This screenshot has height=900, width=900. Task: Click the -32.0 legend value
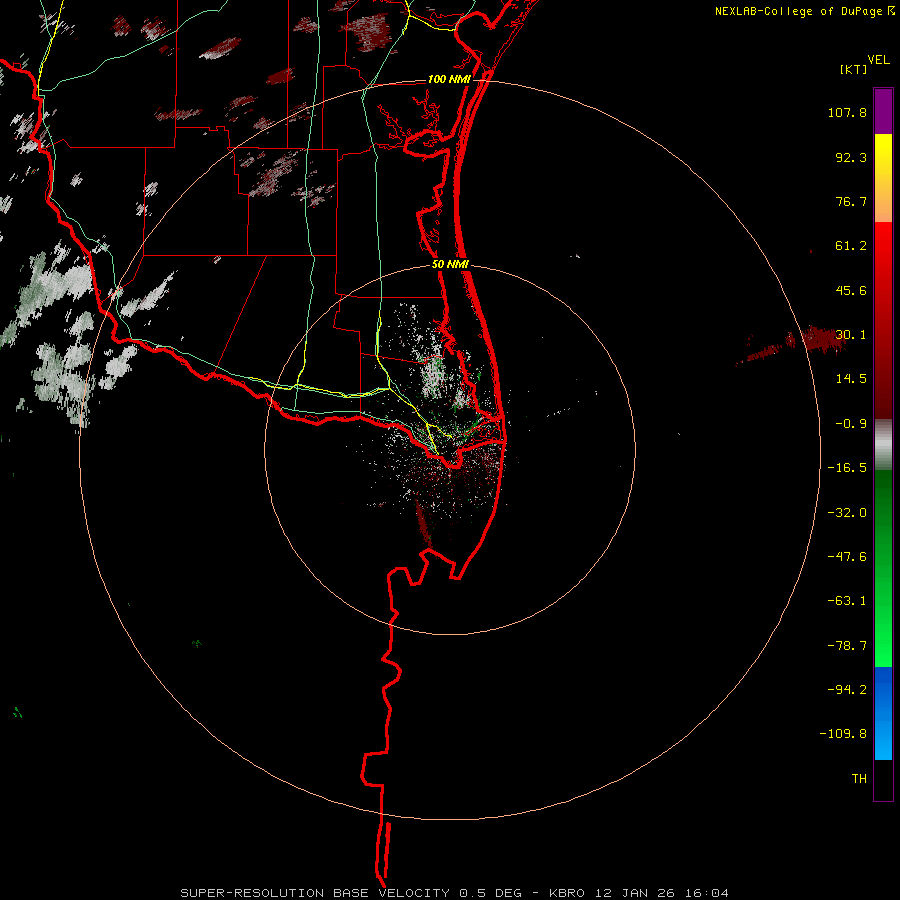(x=847, y=513)
